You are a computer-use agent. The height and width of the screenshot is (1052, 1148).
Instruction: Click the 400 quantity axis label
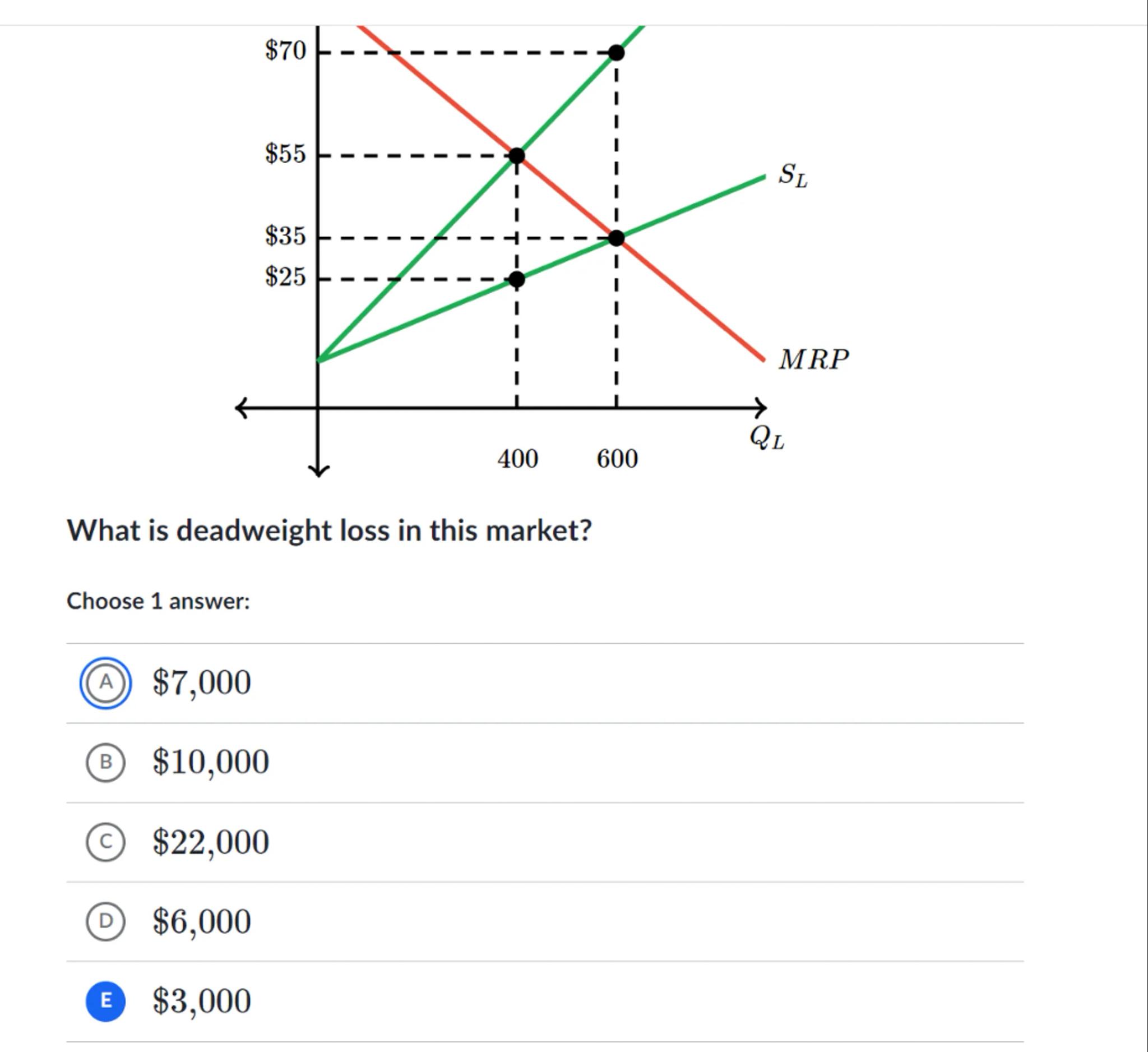[517, 459]
